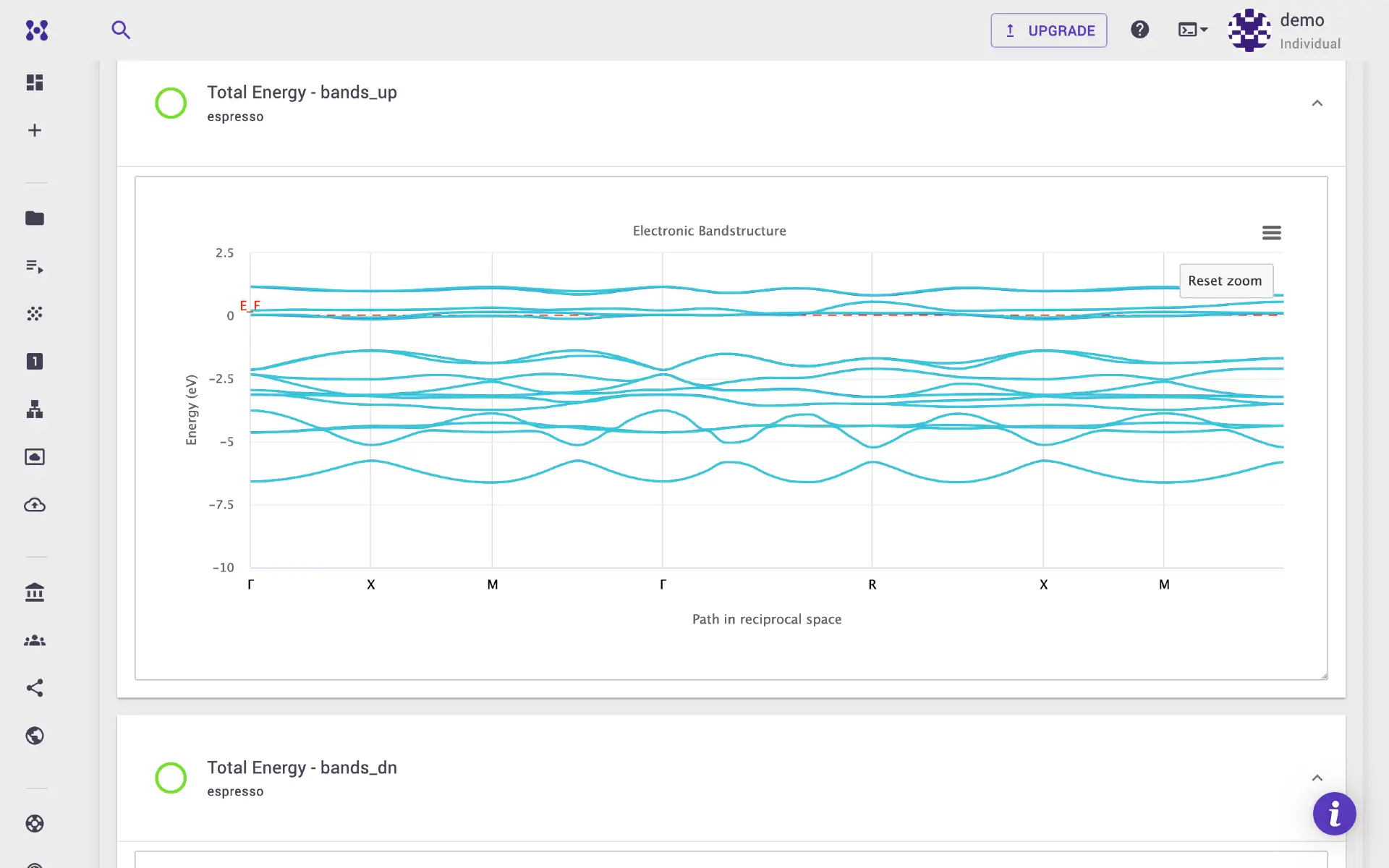Image resolution: width=1389 pixels, height=868 pixels.
Task: Create a new entity with the plus icon
Action: [x=34, y=129]
